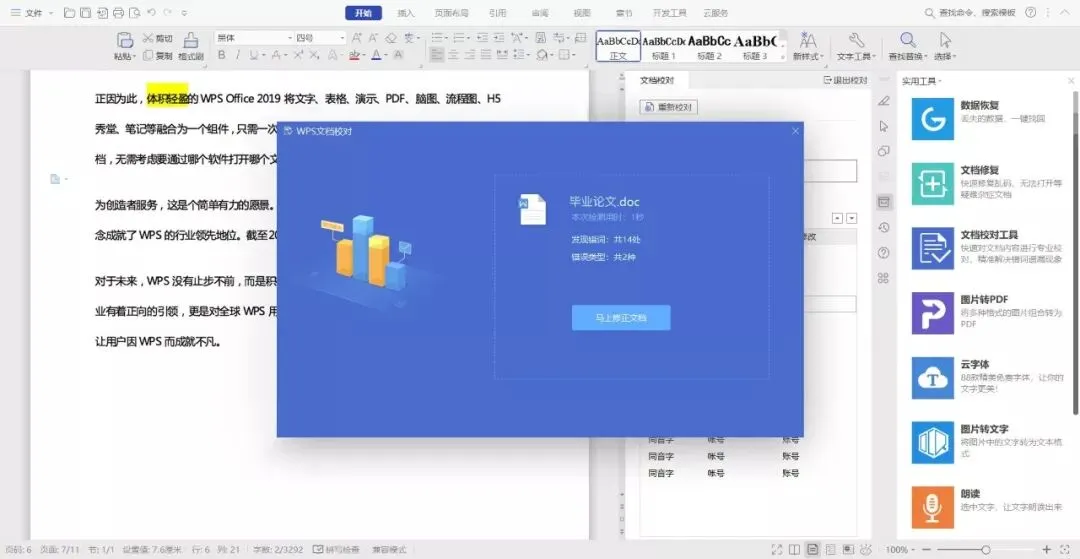Click 退出校对 button

[x=845, y=81]
